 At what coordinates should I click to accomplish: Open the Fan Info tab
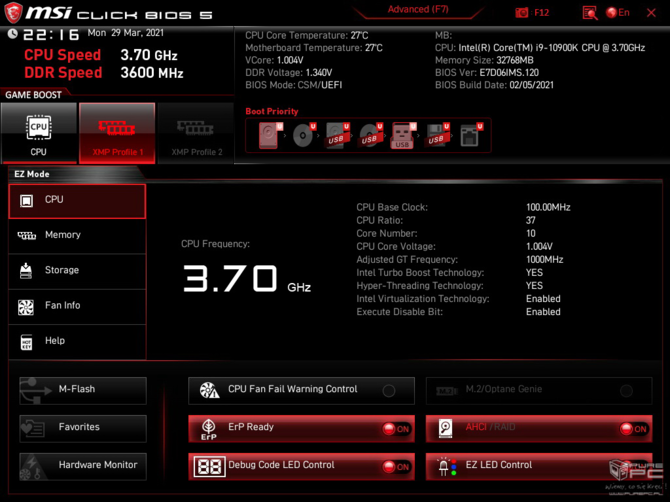click(x=77, y=306)
